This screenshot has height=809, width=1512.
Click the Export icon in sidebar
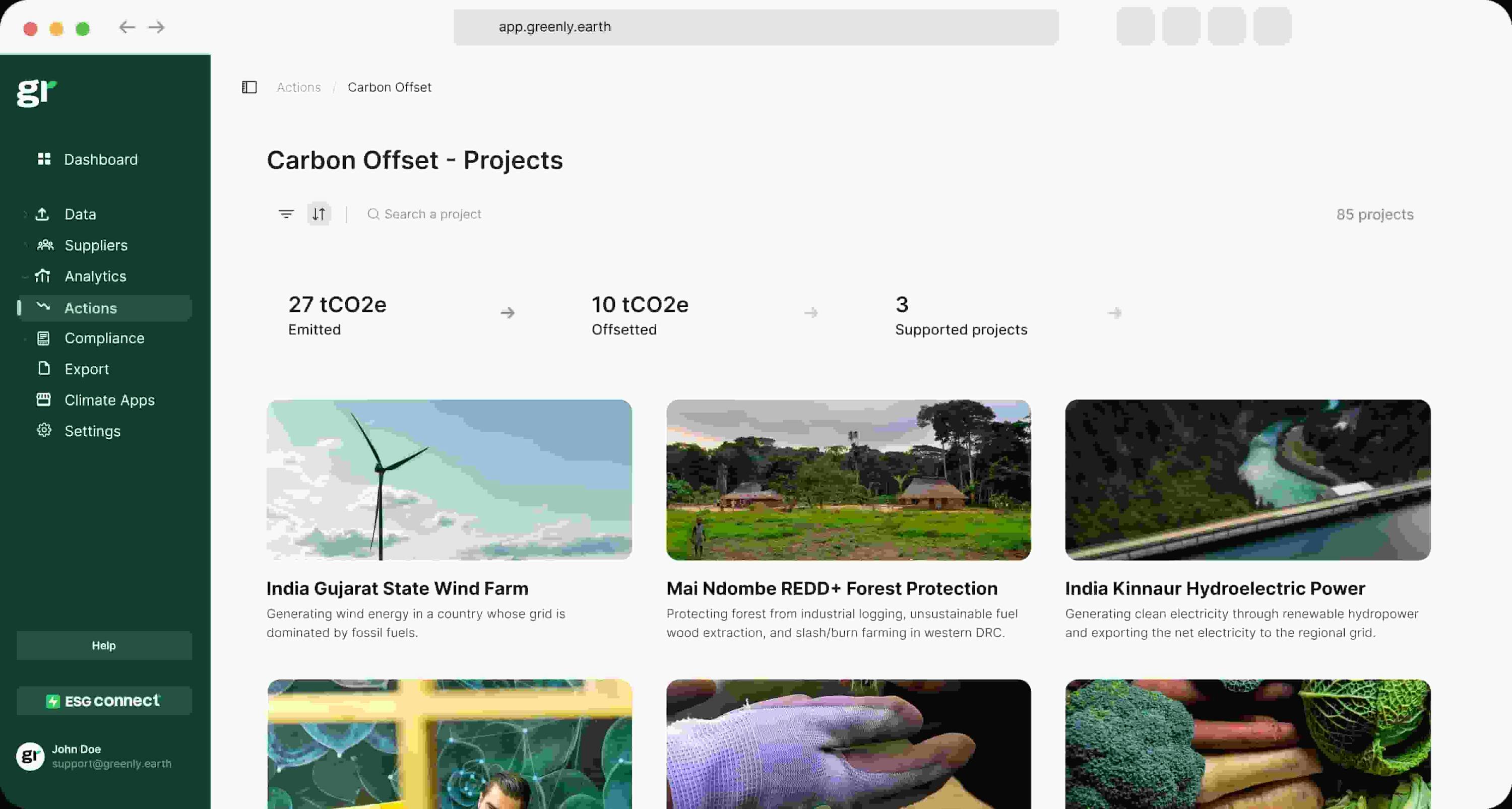pyautogui.click(x=43, y=369)
